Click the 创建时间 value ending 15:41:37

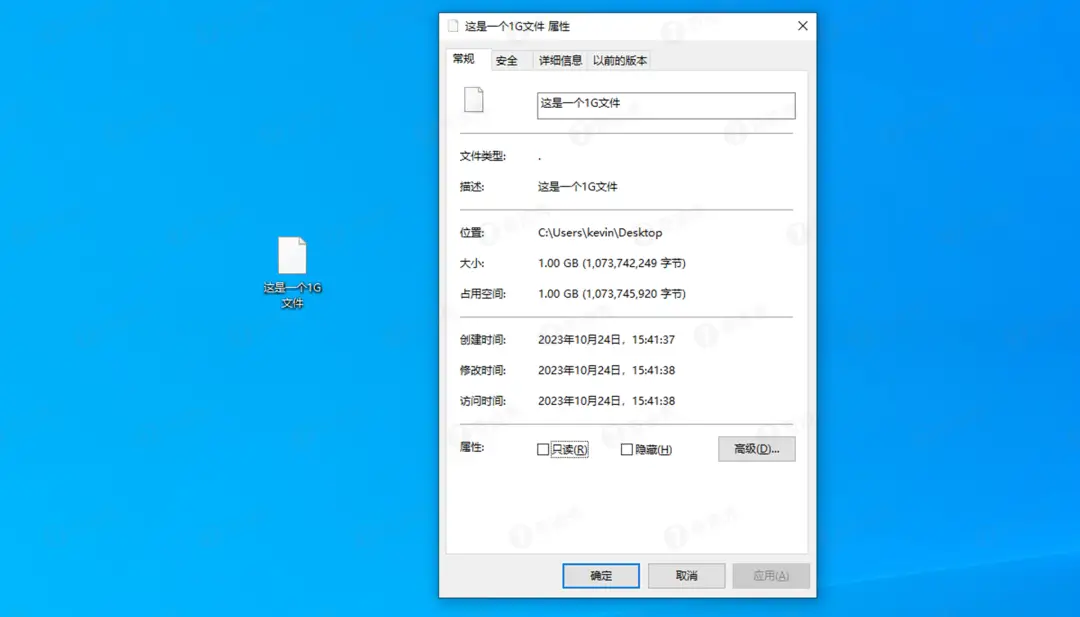606,340
